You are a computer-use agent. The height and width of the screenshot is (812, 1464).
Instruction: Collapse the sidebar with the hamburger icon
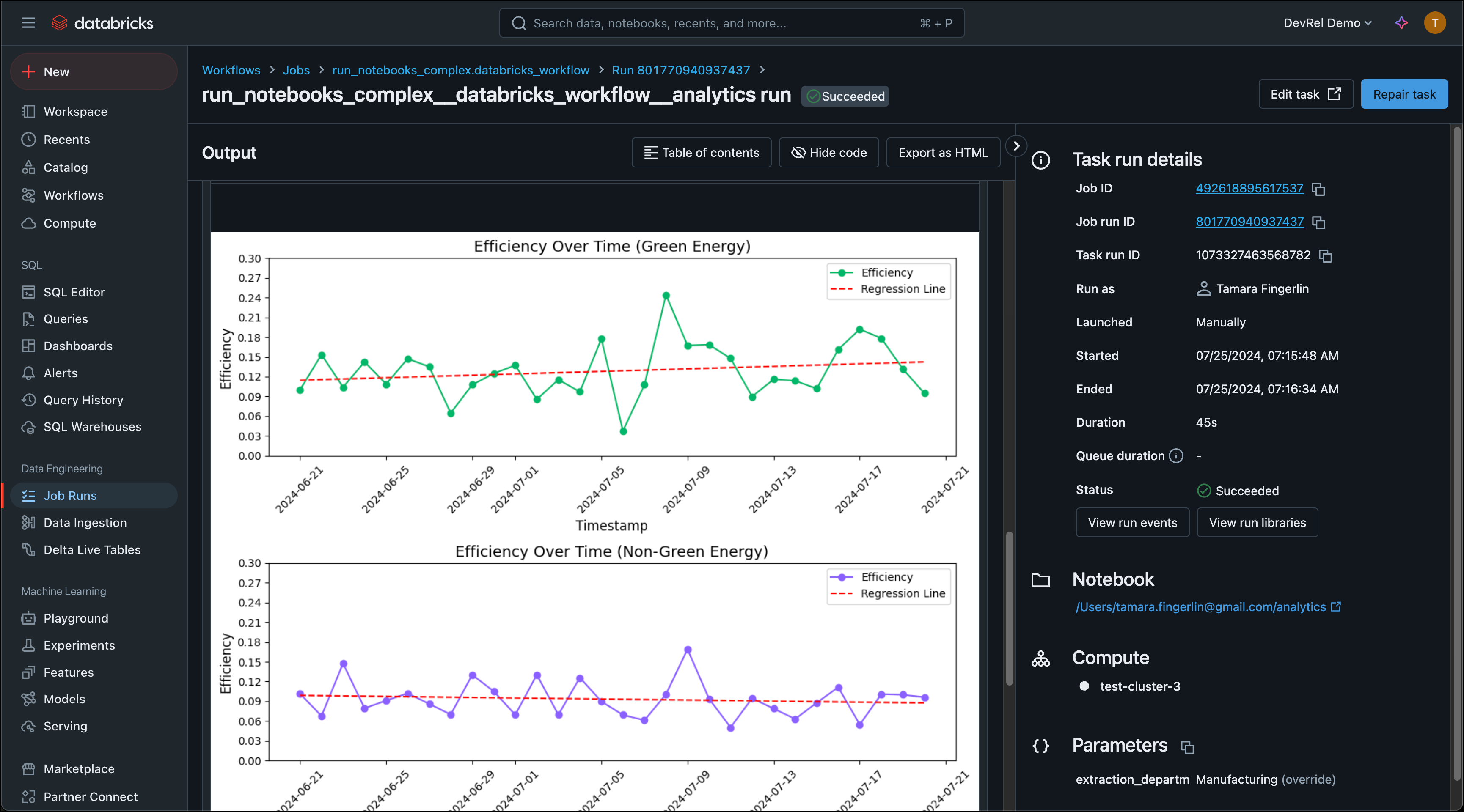coord(28,23)
